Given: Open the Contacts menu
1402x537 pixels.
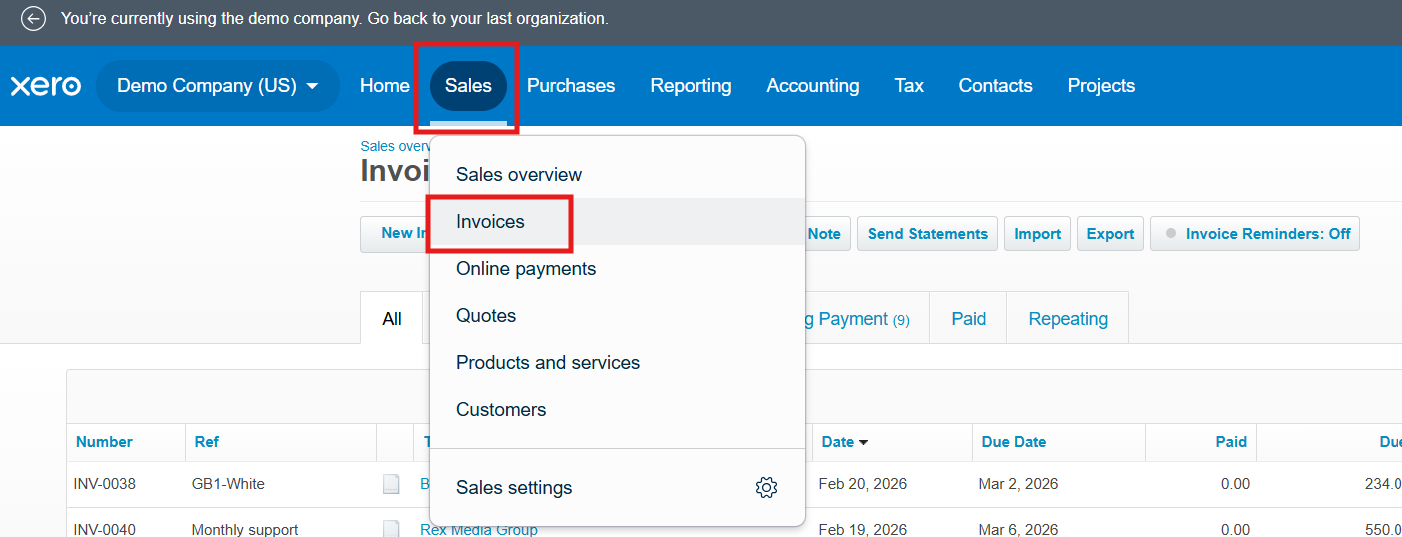Looking at the screenshot, I should [995, 86].
